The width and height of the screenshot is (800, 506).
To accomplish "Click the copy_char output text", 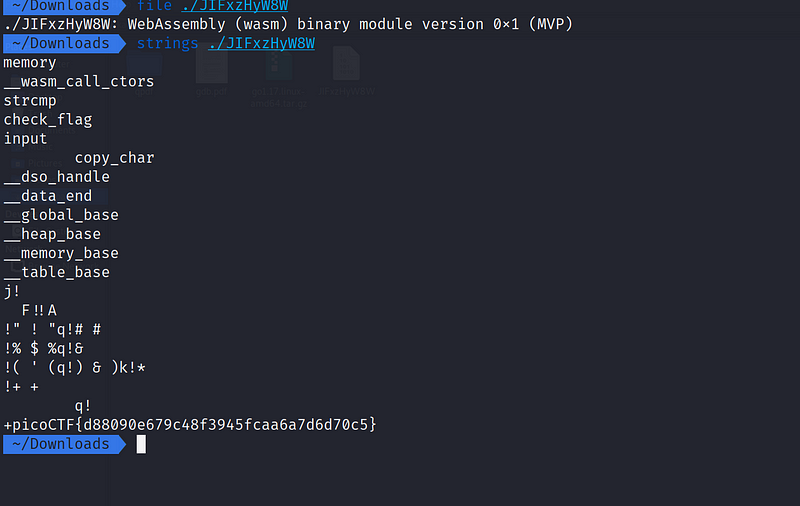I will coord(114,158).
